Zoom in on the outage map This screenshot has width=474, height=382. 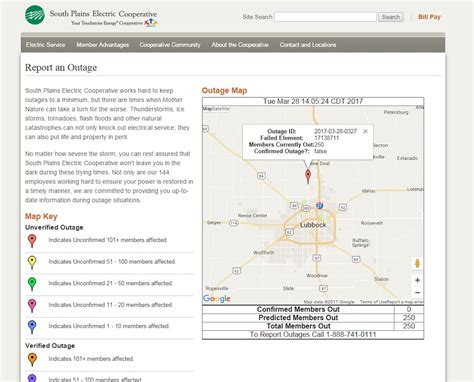point(417,280)
